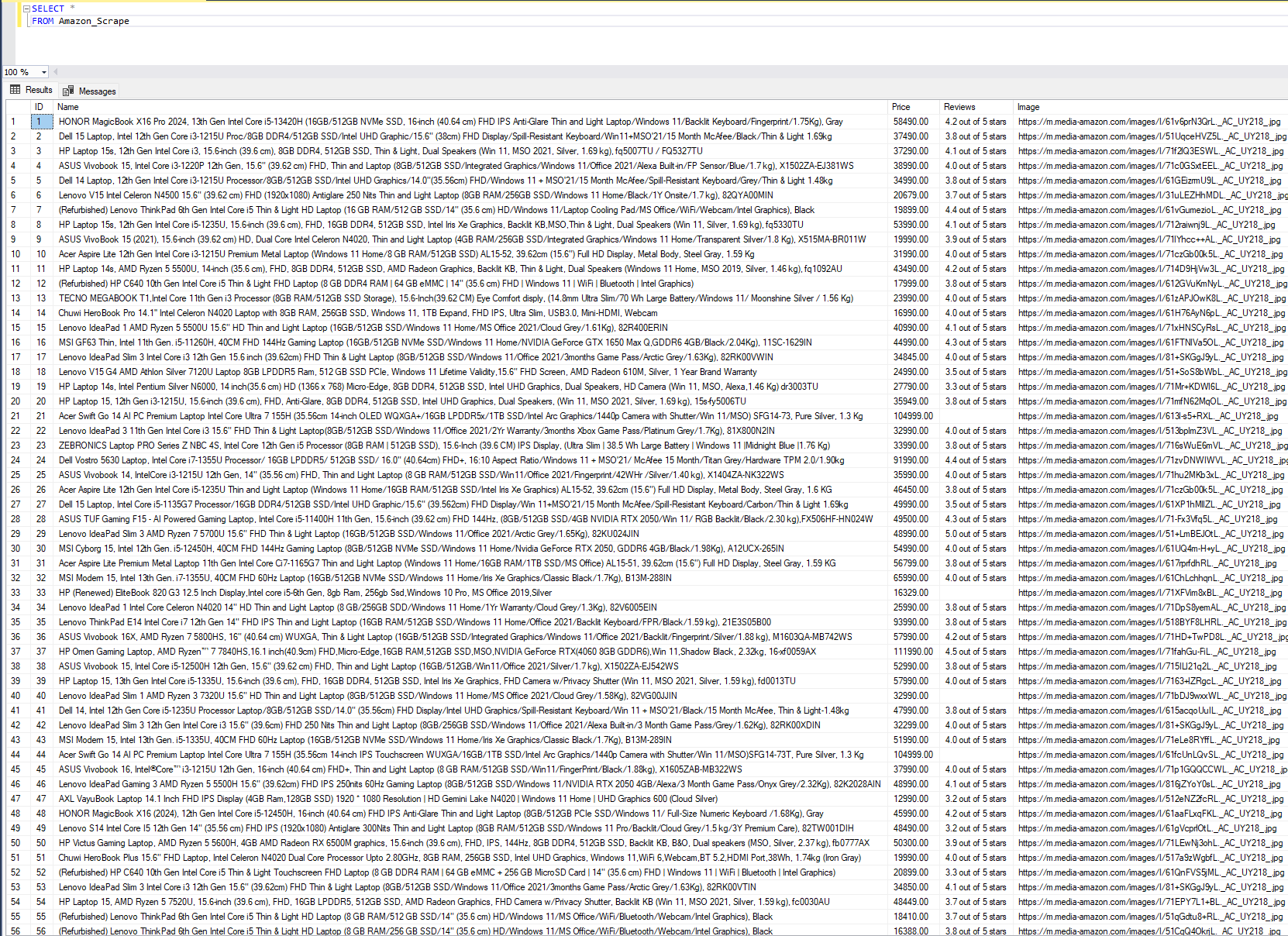Click the MSI GF63 Thin name cell
The height and width of the screenshot is (936, 1288).
[x=470, y=342]
